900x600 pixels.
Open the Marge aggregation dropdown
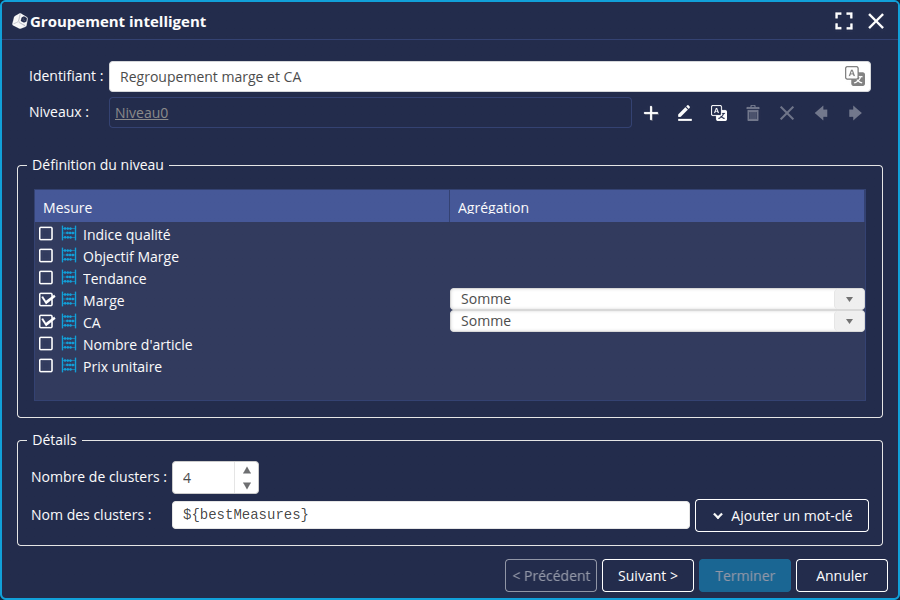coord(849,299)
